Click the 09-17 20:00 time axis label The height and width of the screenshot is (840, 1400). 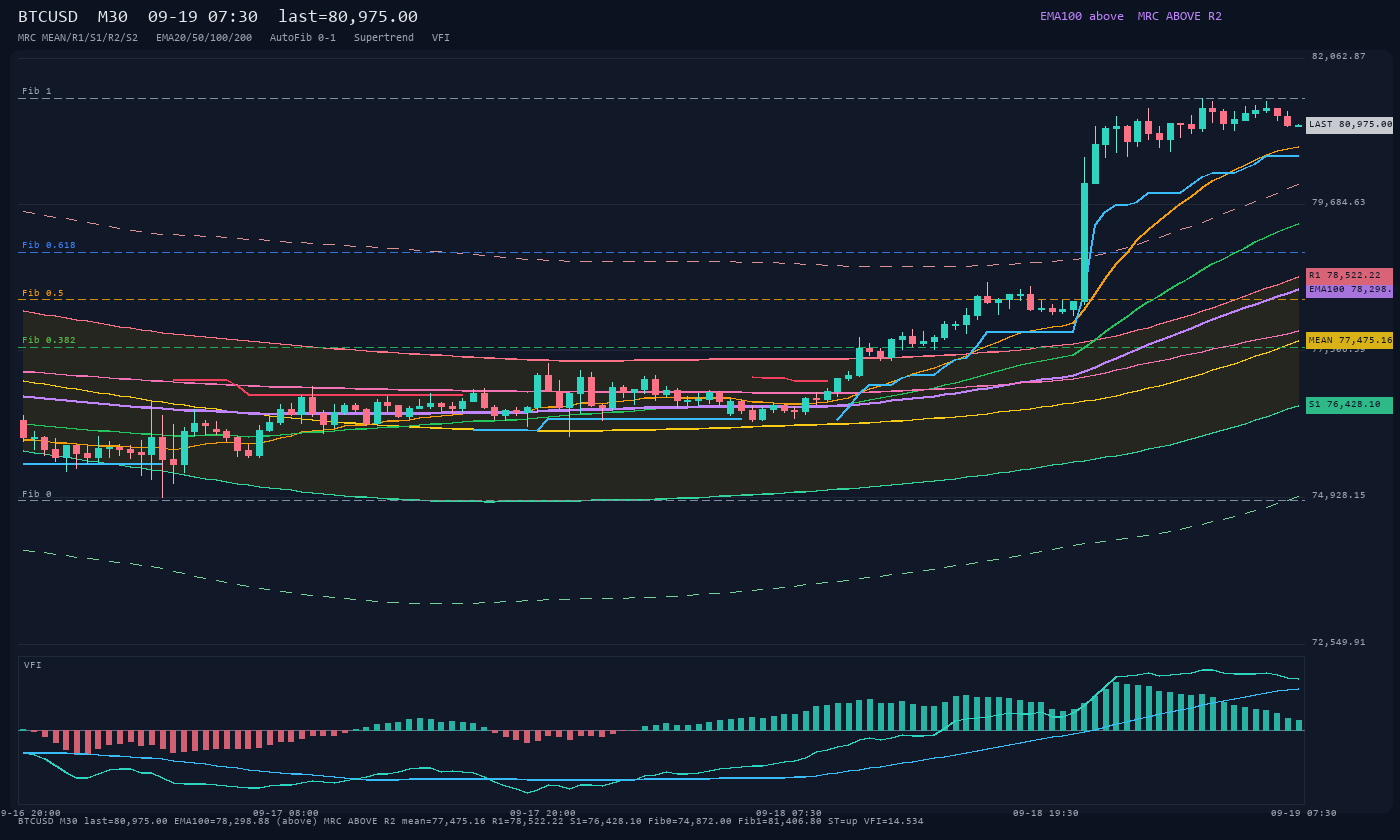(543, 813)
